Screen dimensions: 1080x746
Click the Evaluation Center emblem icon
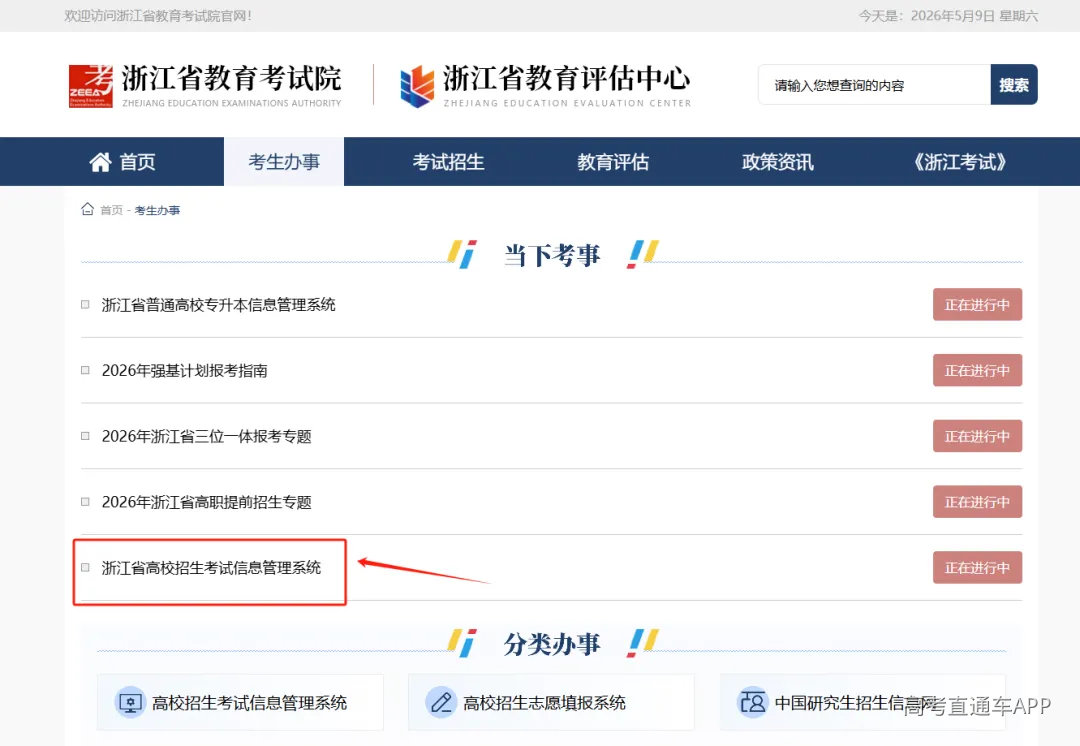click(417, 86)
